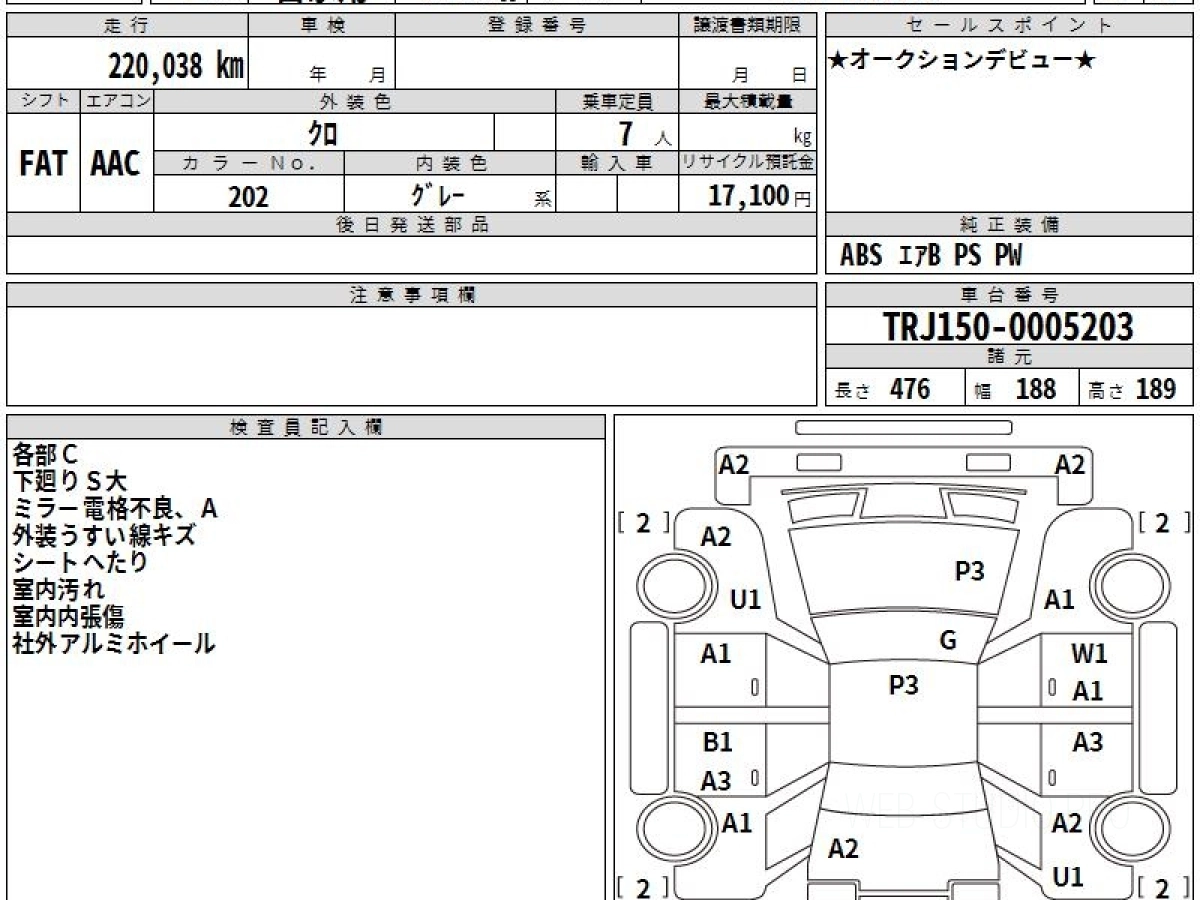Click the 後日発送部品 section header
1200x900 pixels.
(411, 225)
